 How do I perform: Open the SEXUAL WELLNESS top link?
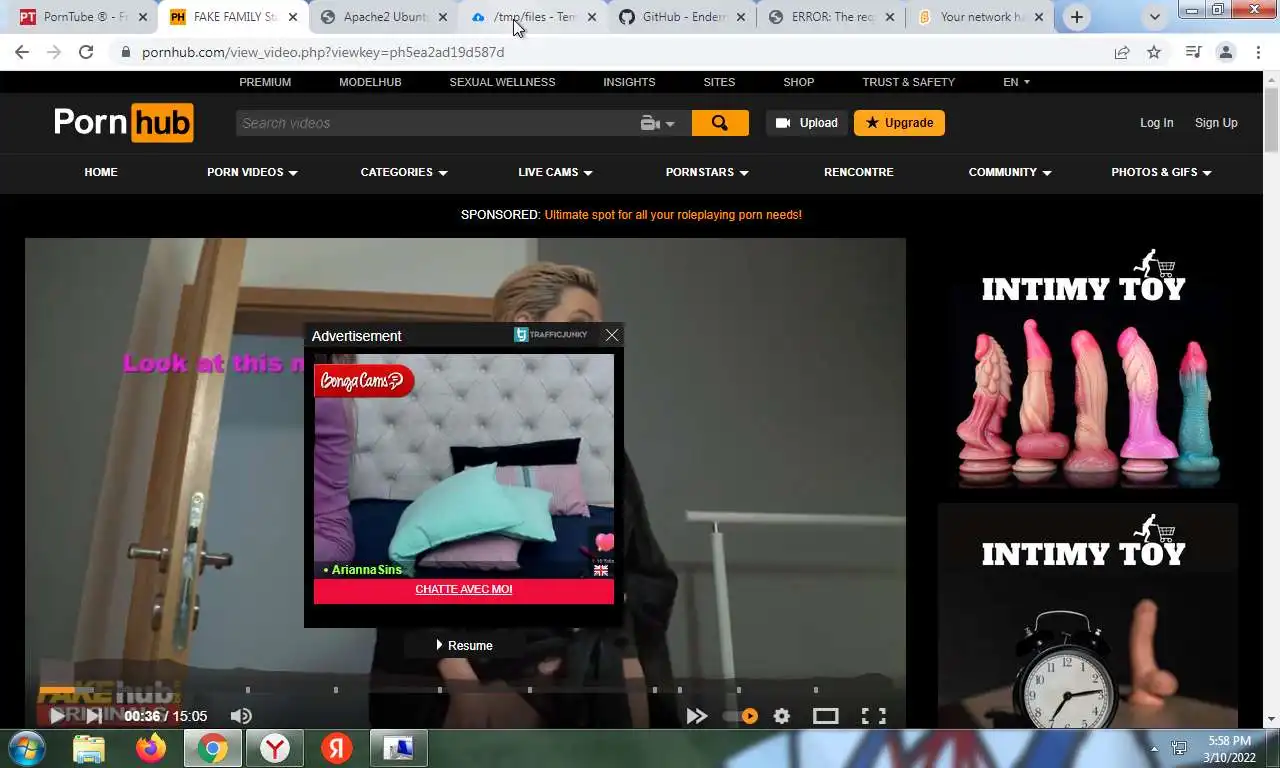tap(502, 82)
